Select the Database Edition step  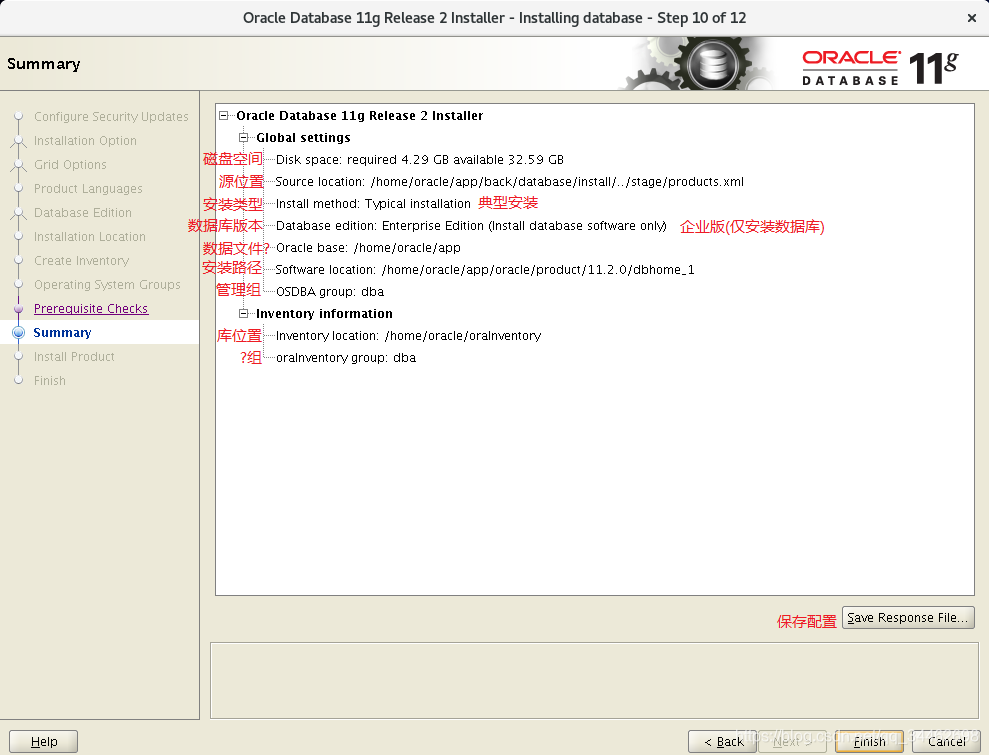83,213
